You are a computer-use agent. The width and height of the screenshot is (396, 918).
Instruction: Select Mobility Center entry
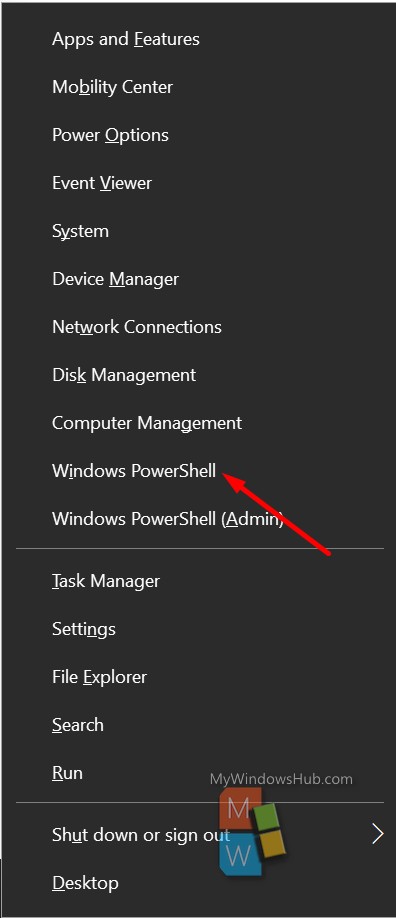(199, 87)
